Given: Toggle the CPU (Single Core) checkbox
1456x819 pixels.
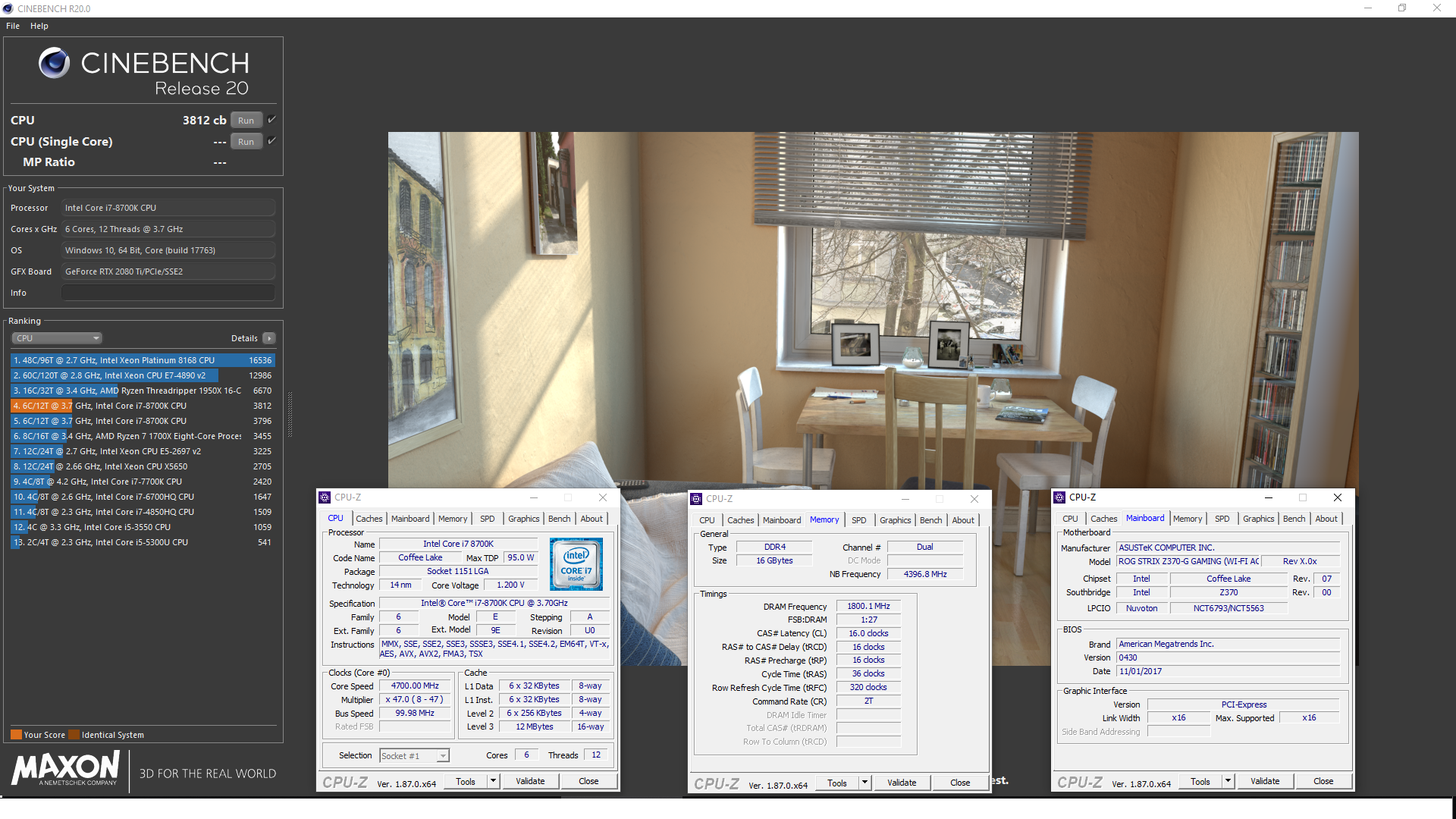Looking at the screenshot, I should pyautogui.click(x=271, y=141).
